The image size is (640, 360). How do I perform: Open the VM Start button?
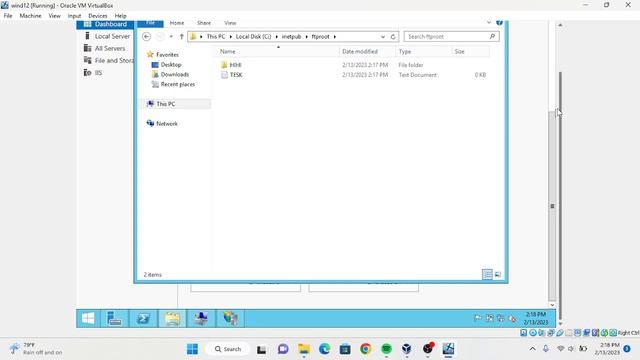pos(88,318)
